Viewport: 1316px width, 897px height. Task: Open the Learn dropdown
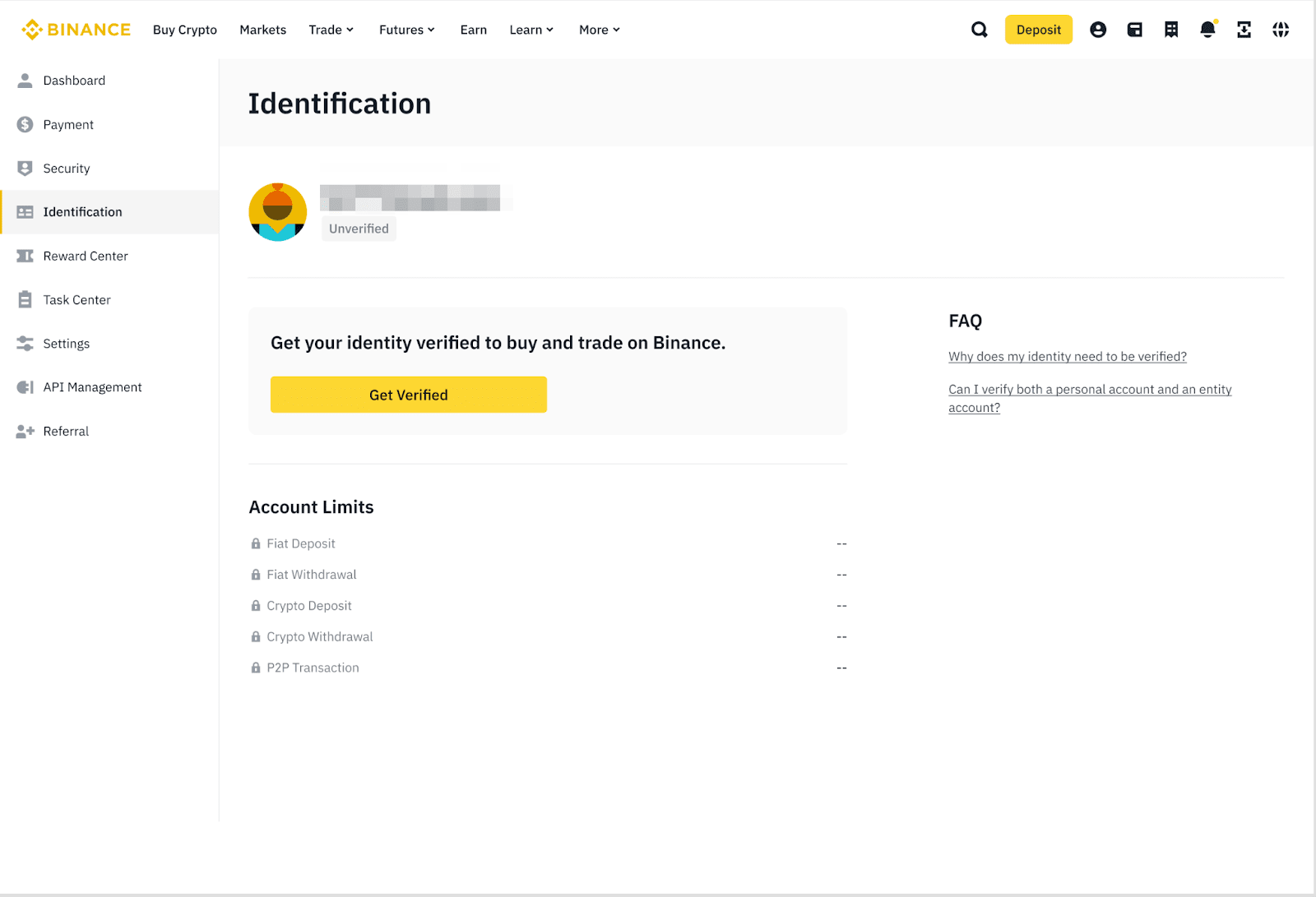click(531, 30)
